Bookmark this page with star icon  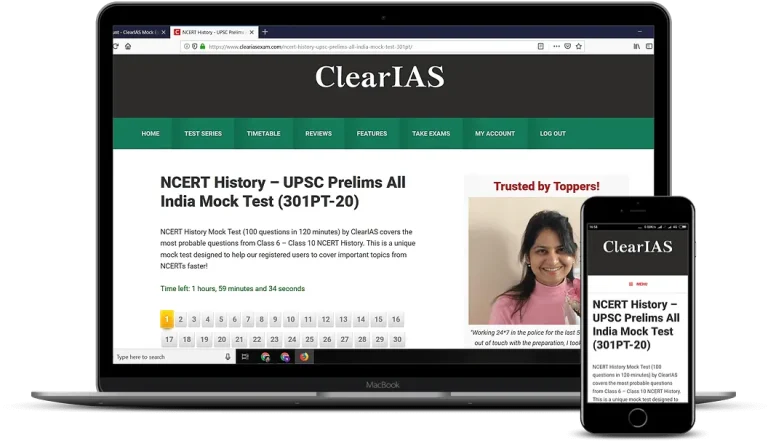pos(578,46)
